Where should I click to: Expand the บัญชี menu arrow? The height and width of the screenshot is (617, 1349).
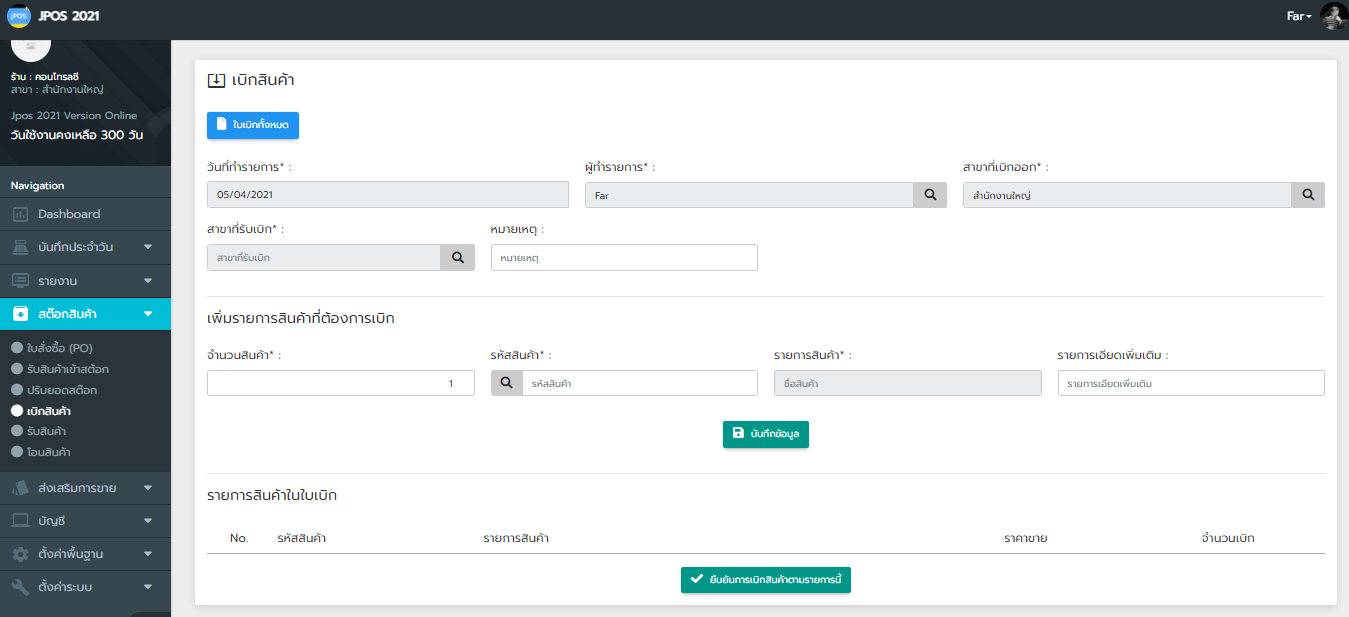coord(148,521)
